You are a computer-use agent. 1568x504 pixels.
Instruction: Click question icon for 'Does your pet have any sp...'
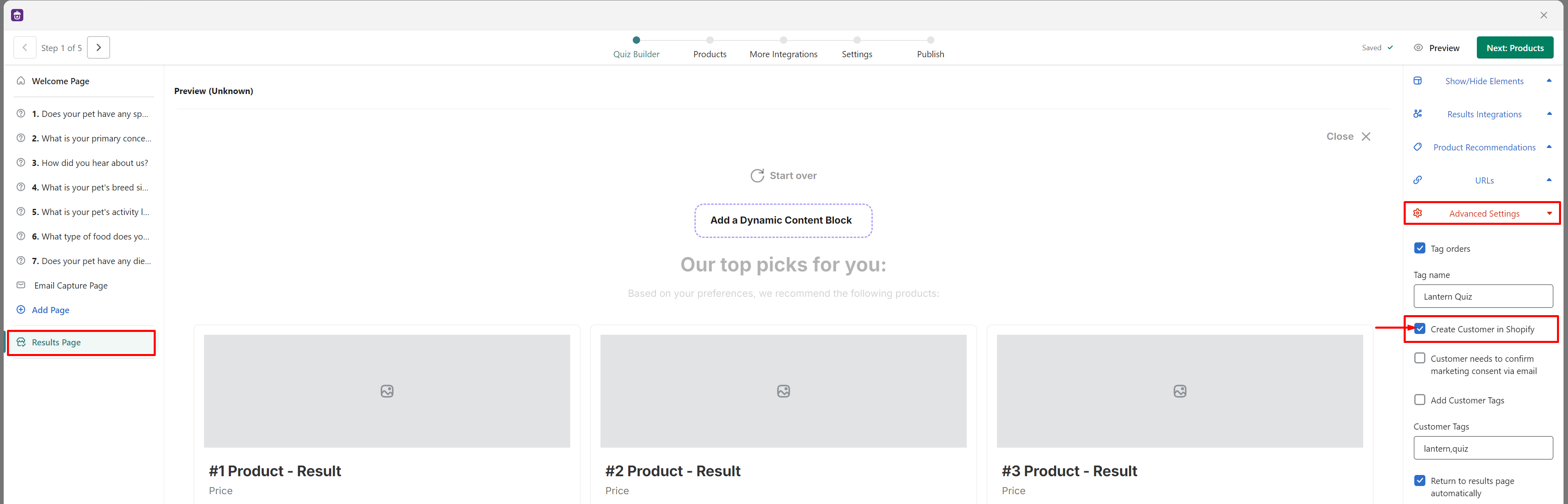(21, 114)
